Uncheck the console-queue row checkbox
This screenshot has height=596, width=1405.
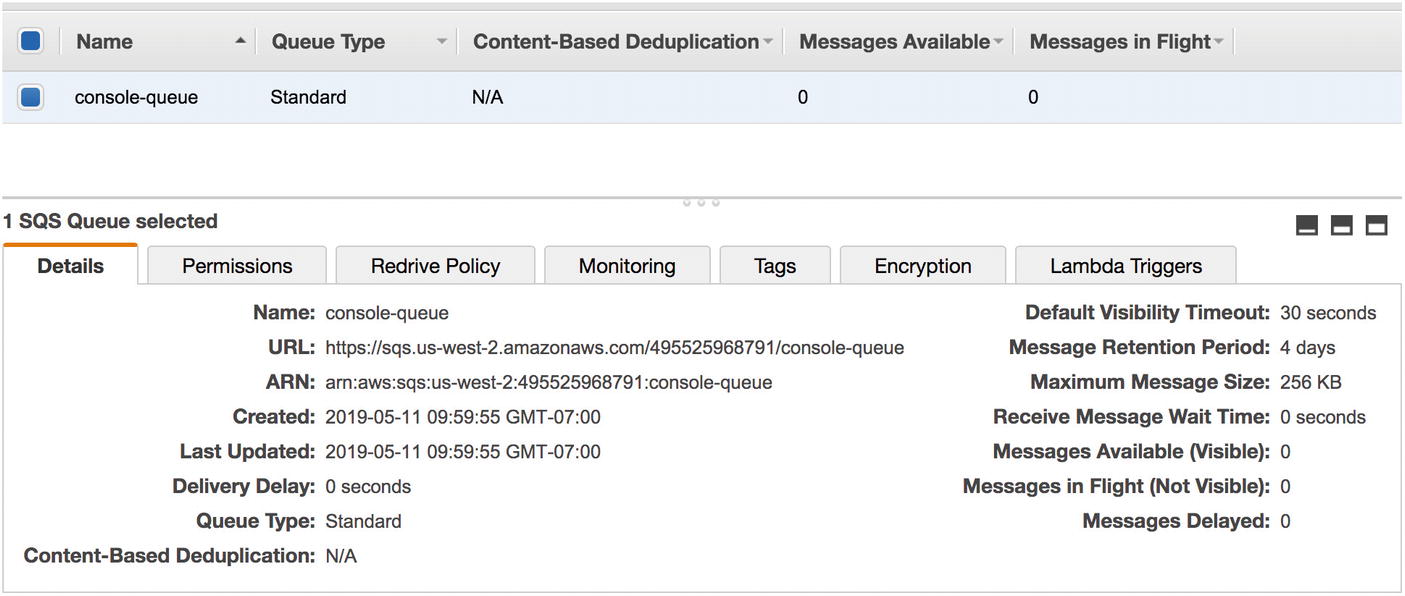[30, 96]
